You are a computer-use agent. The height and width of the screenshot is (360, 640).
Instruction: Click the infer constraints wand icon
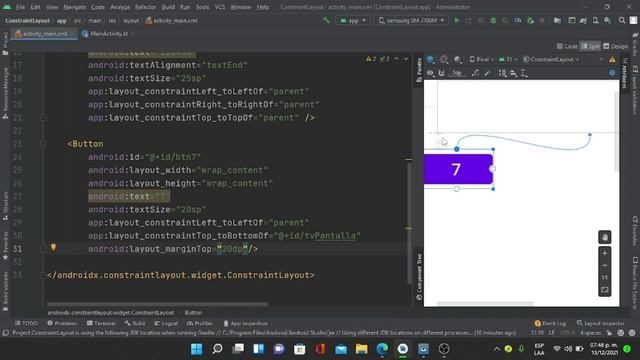tap(487, 73)
